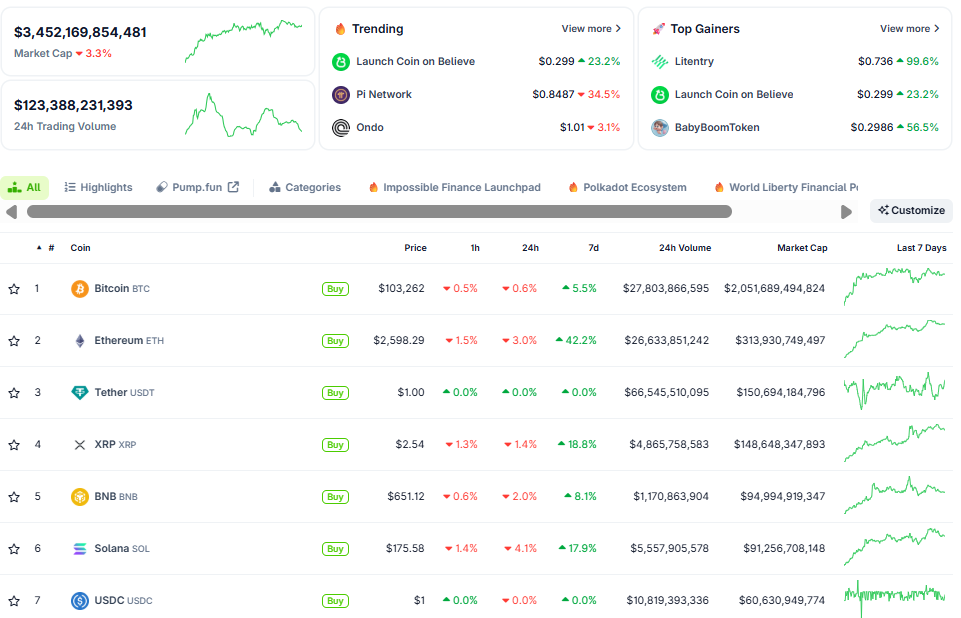Click the Litentry icon in Top Gainers
Image resolution: width=961 pixels, height=618 pixels.
[660, 62]
